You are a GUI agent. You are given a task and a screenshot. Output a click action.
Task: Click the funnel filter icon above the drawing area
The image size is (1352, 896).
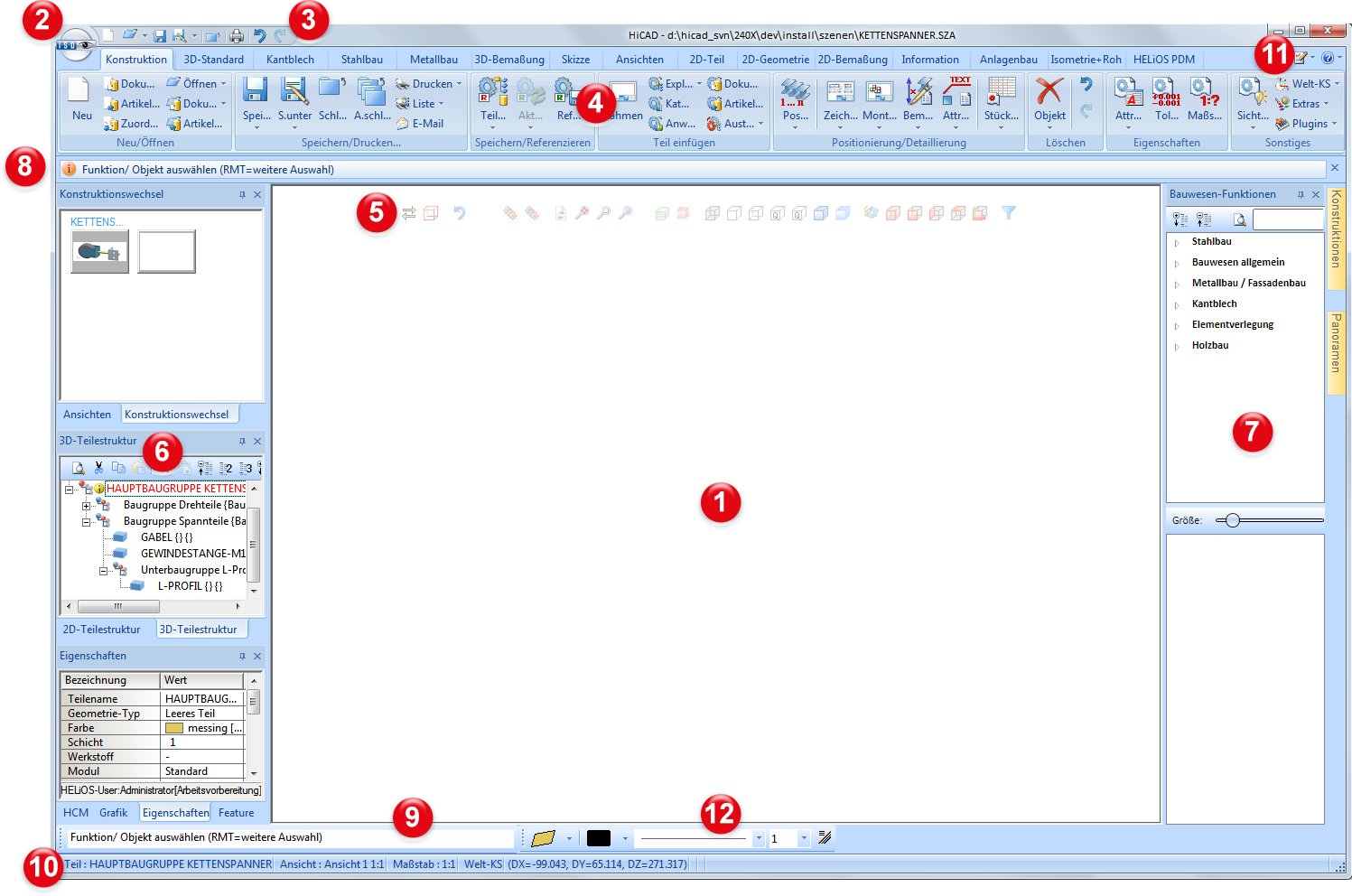point(1009,213)
